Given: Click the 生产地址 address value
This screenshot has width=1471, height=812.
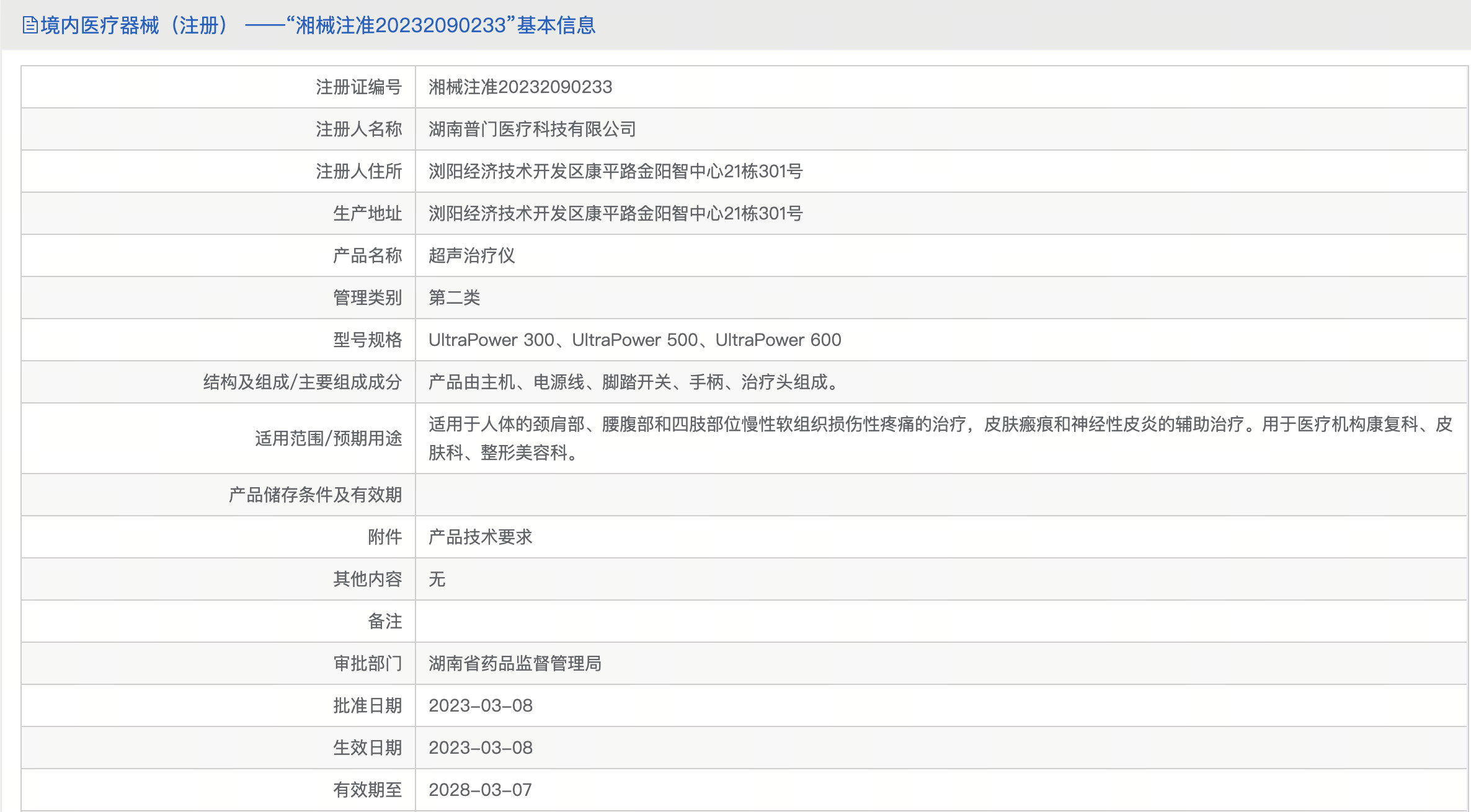Looking at the screenshot, I should tap(616, 213).
